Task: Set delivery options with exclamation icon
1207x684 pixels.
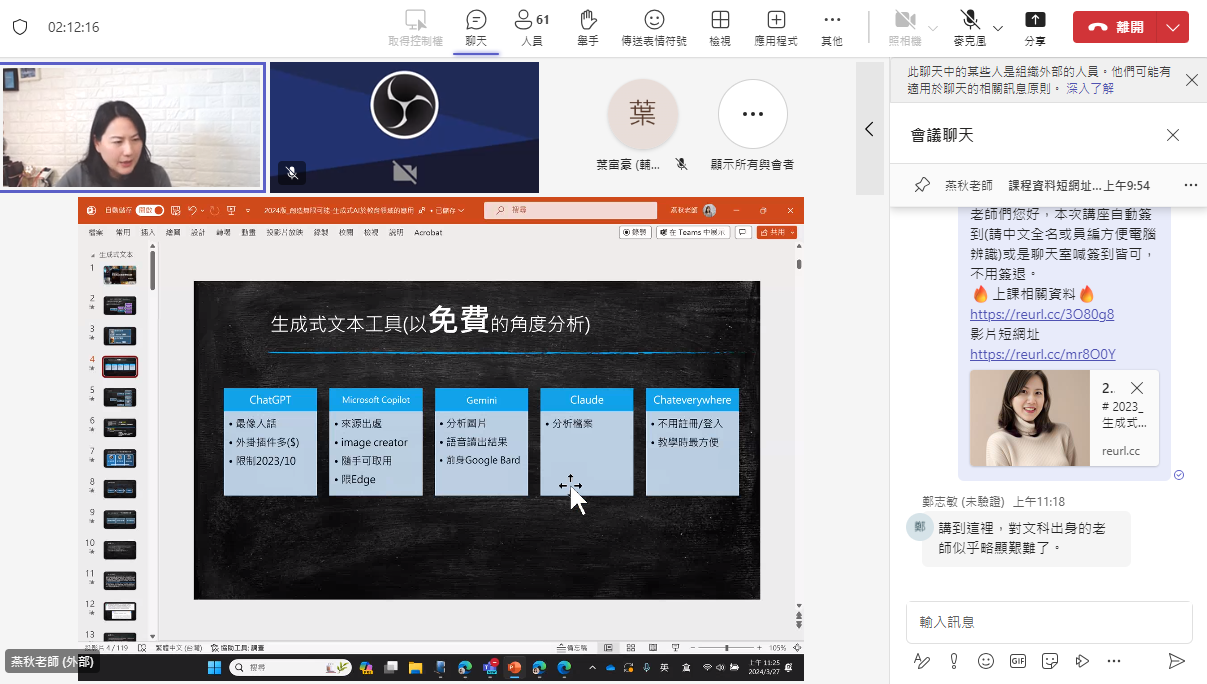Action: (x=954, y=661)
